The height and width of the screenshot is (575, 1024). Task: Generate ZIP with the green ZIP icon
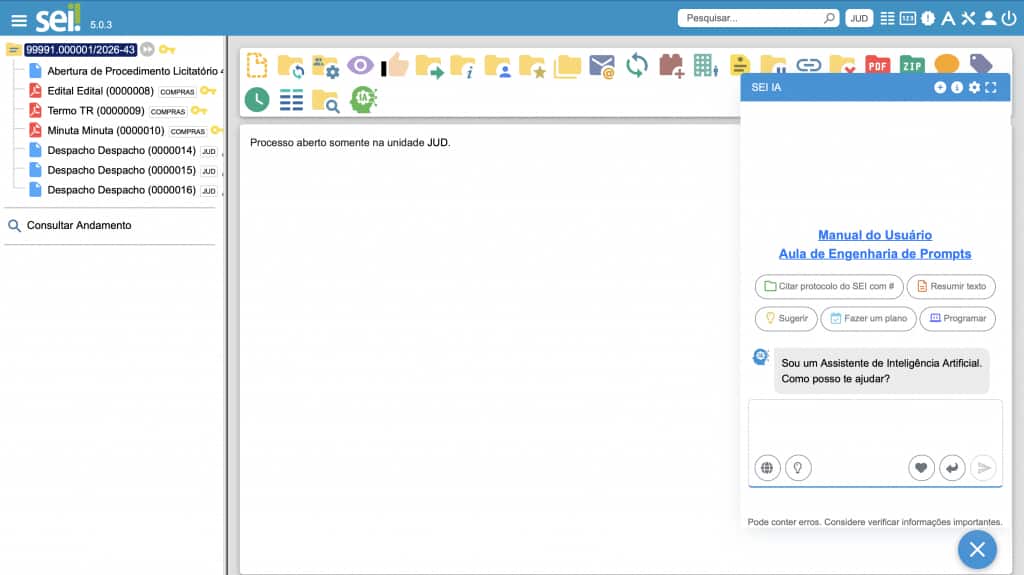point(912,65)
